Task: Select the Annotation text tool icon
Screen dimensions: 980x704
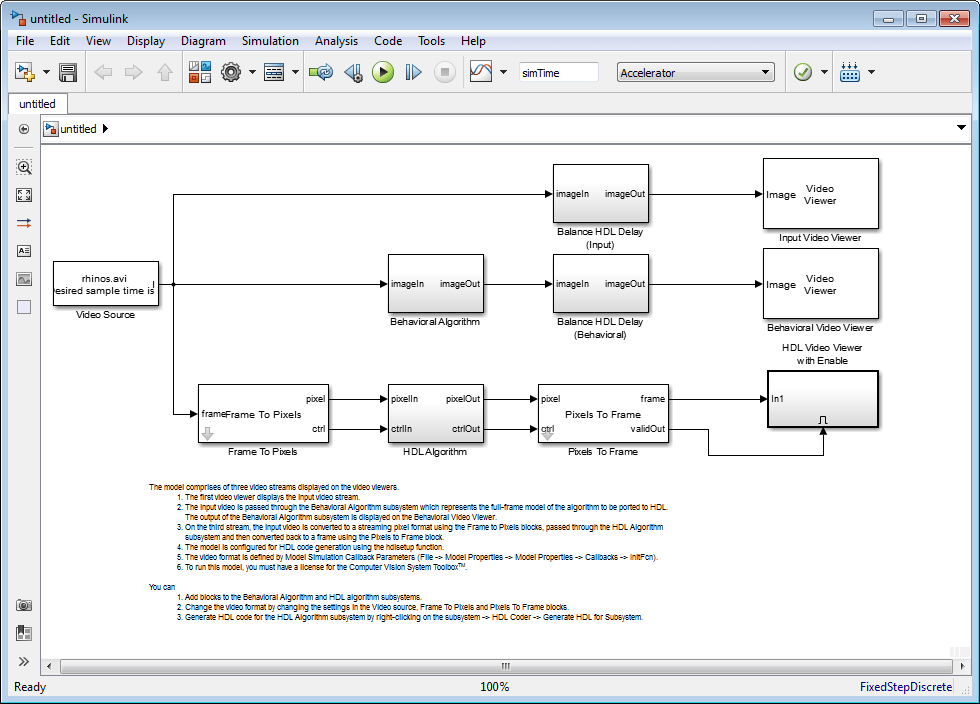Action: coord(24,251)
